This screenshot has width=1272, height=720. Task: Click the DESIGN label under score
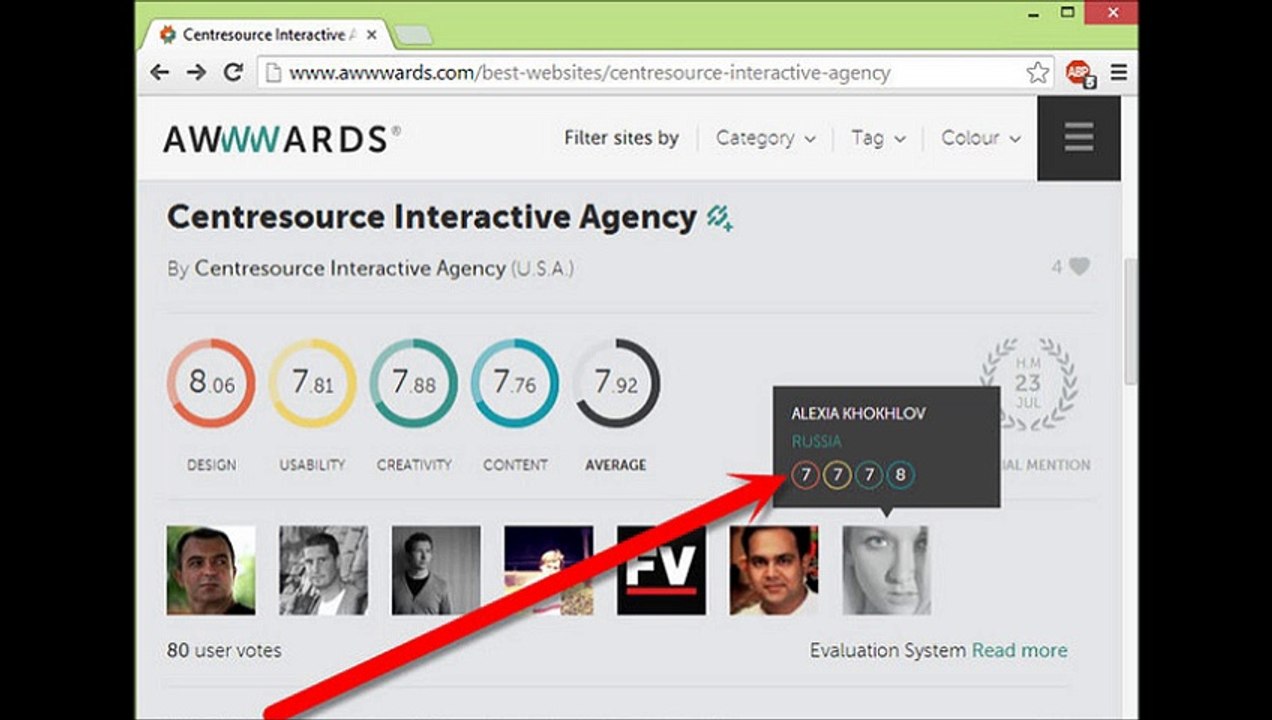211,465
